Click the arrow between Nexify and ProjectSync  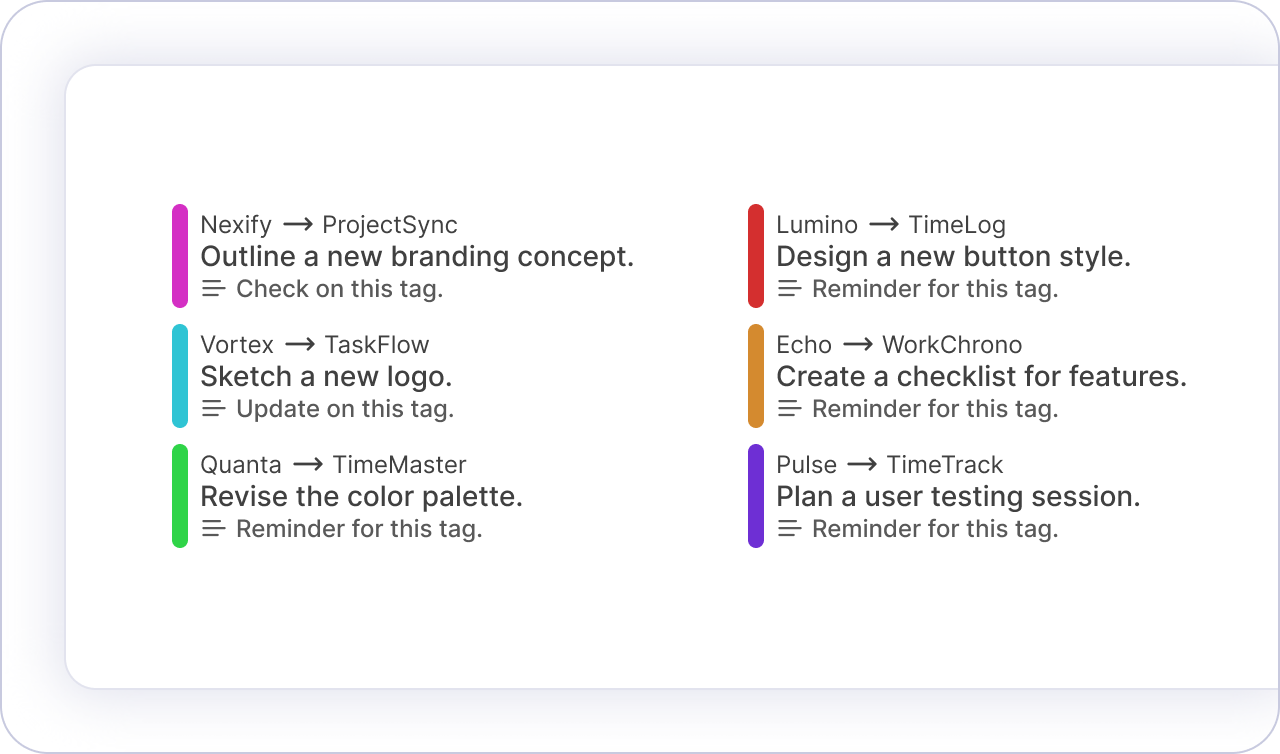tap(297, 225)
